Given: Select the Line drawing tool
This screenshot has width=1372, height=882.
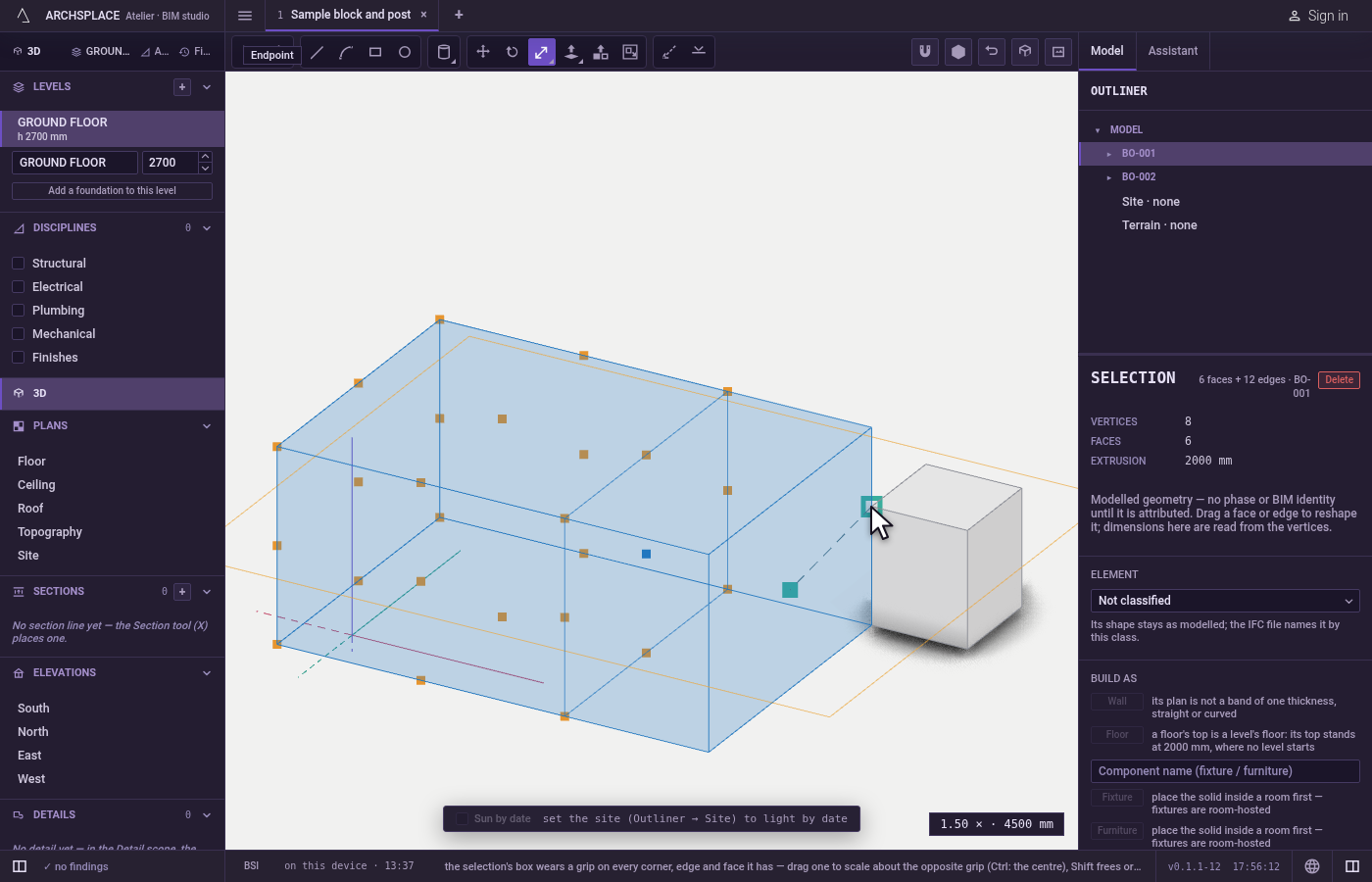Looking at the screenshot, I should pyautogui.click(x=317, y=52).
